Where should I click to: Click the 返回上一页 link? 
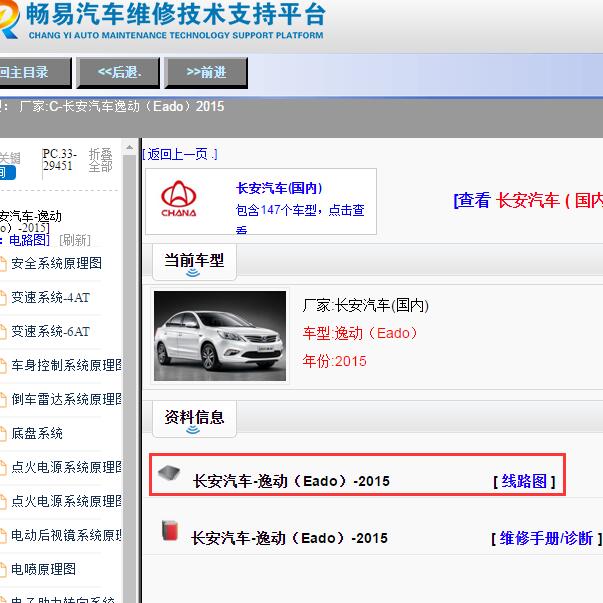click(x=180, y=154)
